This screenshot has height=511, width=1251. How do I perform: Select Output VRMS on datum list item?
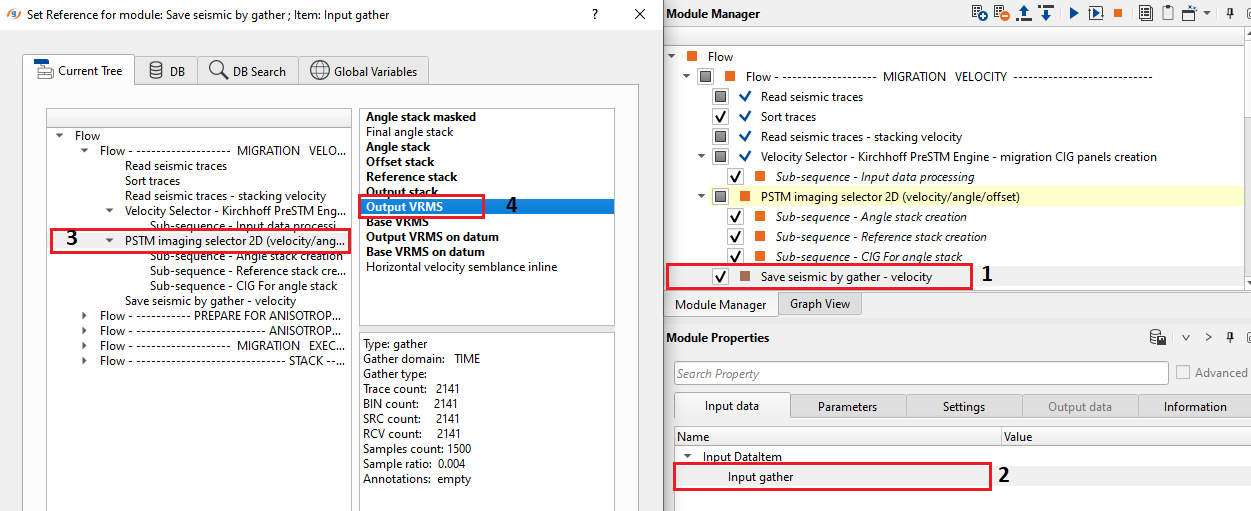click(x=432, y=237)
